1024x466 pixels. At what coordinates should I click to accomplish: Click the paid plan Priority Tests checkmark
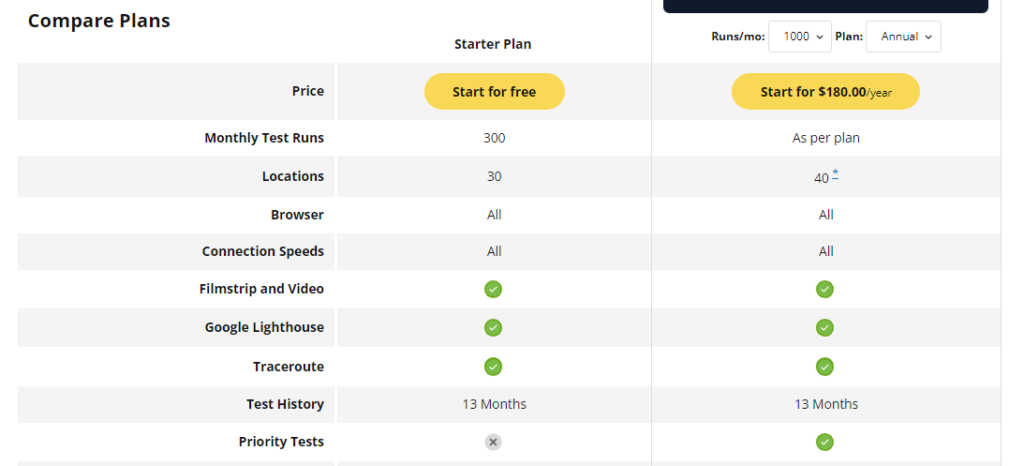coord(825,442)
